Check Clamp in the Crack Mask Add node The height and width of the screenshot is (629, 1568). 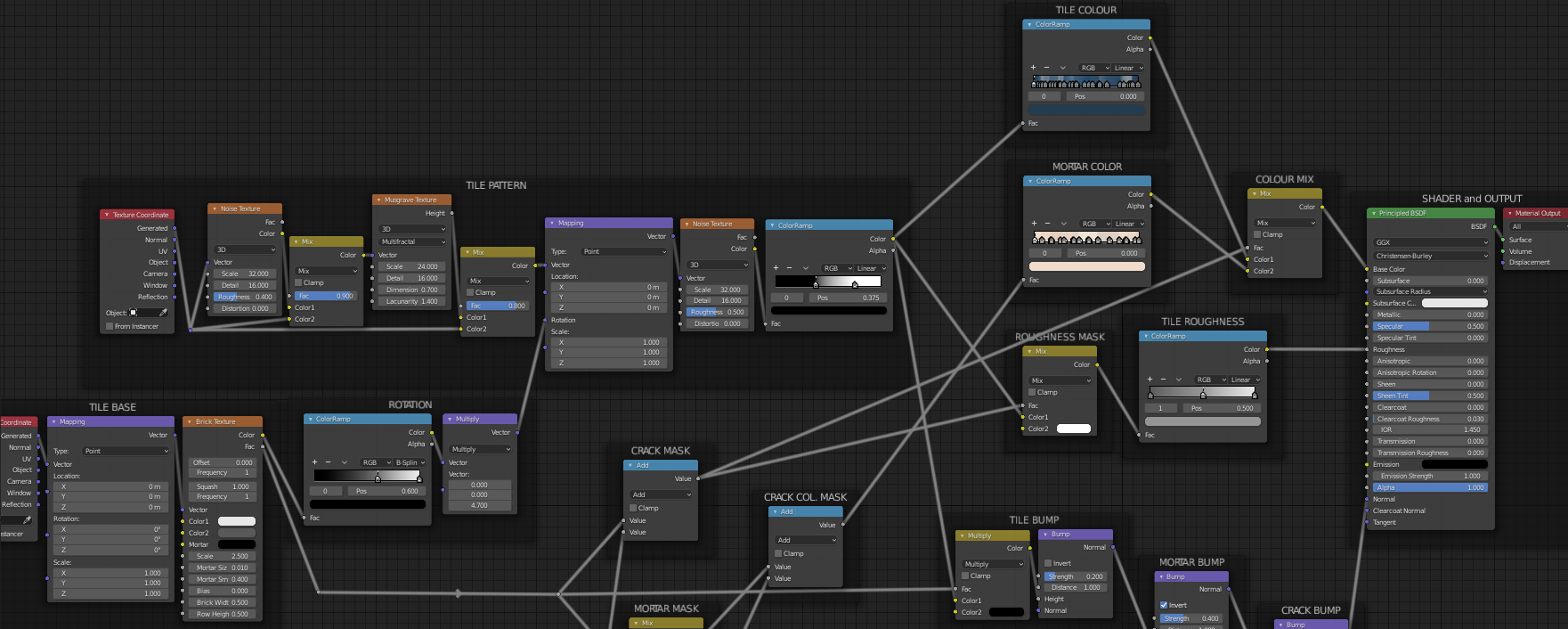[633, 508]
